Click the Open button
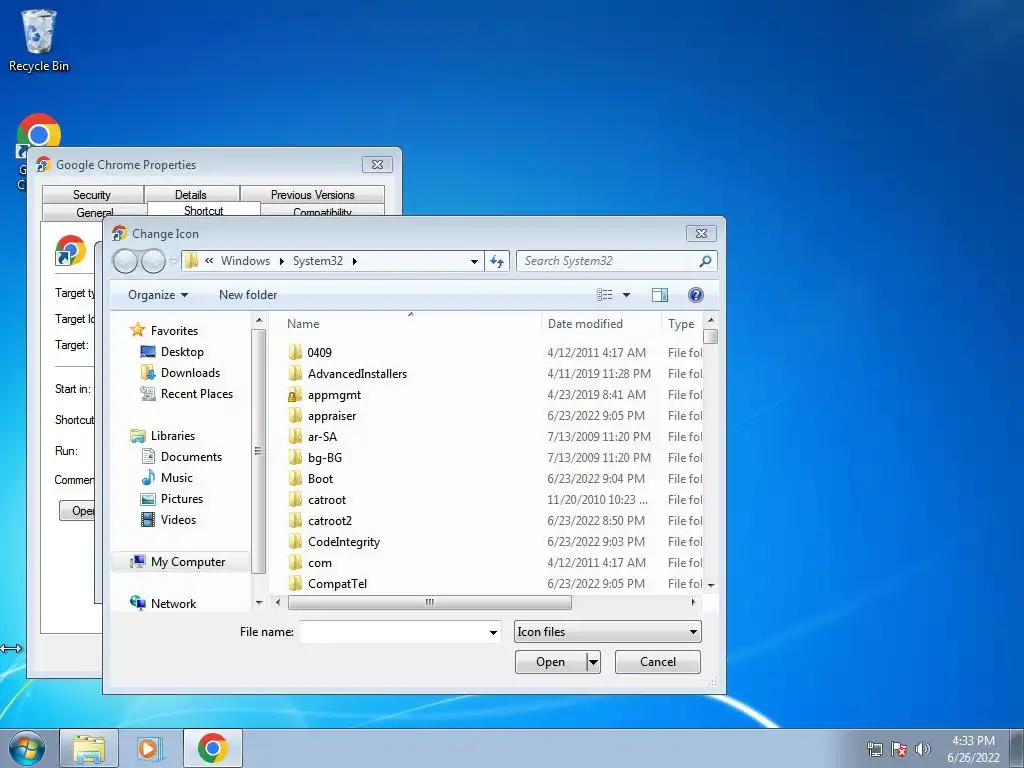The image size is (1024, 768). point(551,662)
